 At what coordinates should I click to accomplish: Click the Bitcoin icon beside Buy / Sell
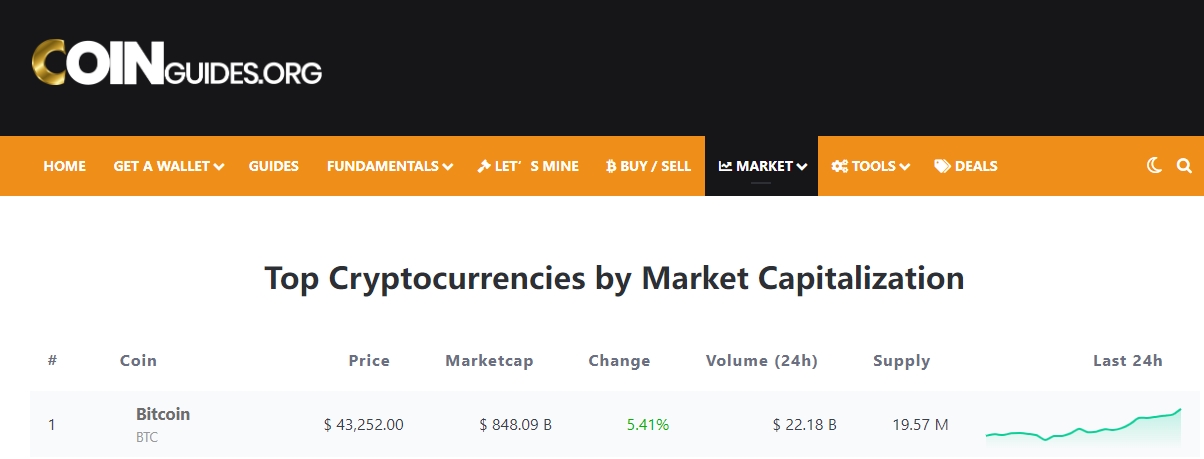(x=610, y=166)
